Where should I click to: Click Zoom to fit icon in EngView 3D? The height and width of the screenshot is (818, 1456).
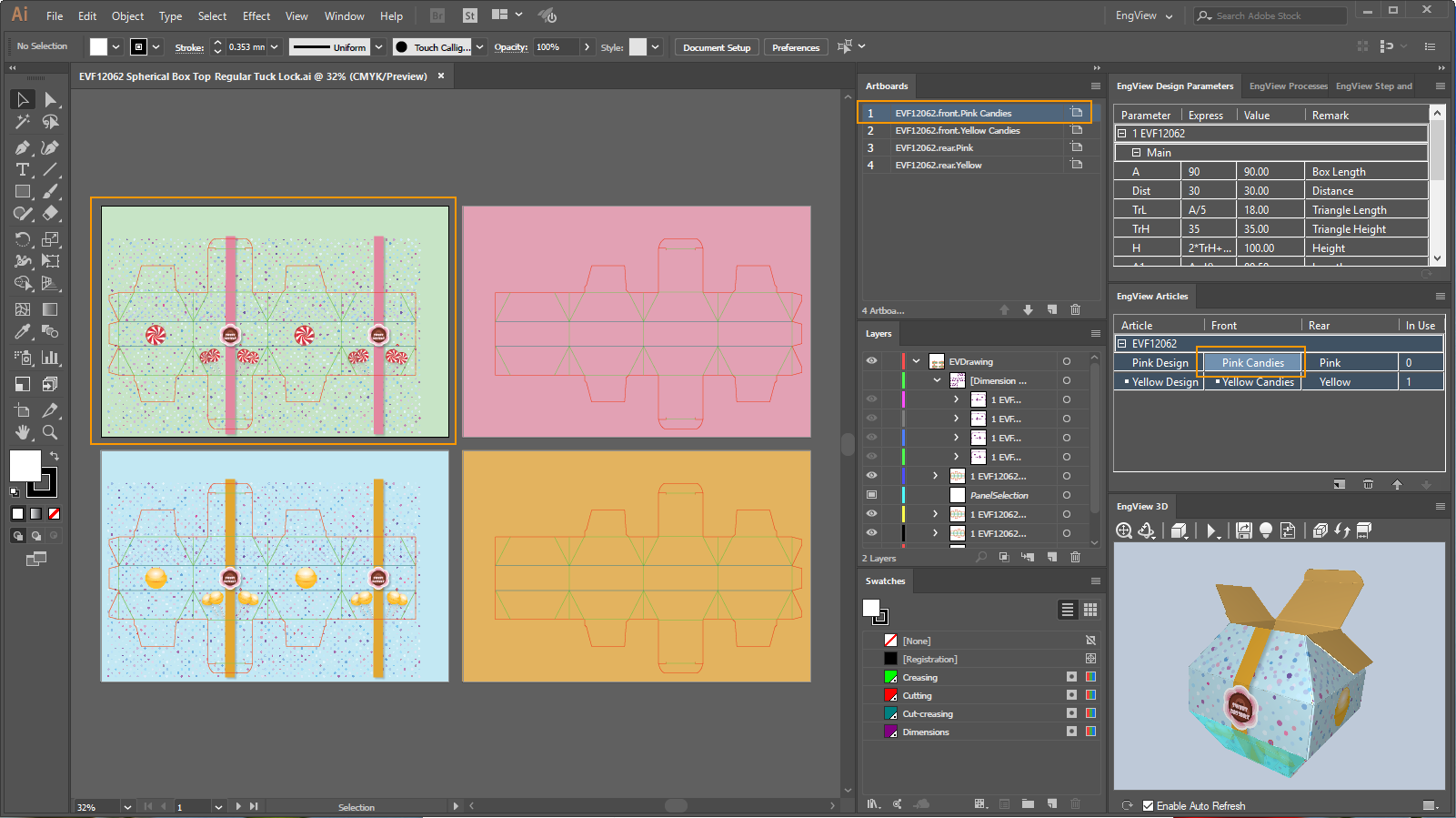1124,530
